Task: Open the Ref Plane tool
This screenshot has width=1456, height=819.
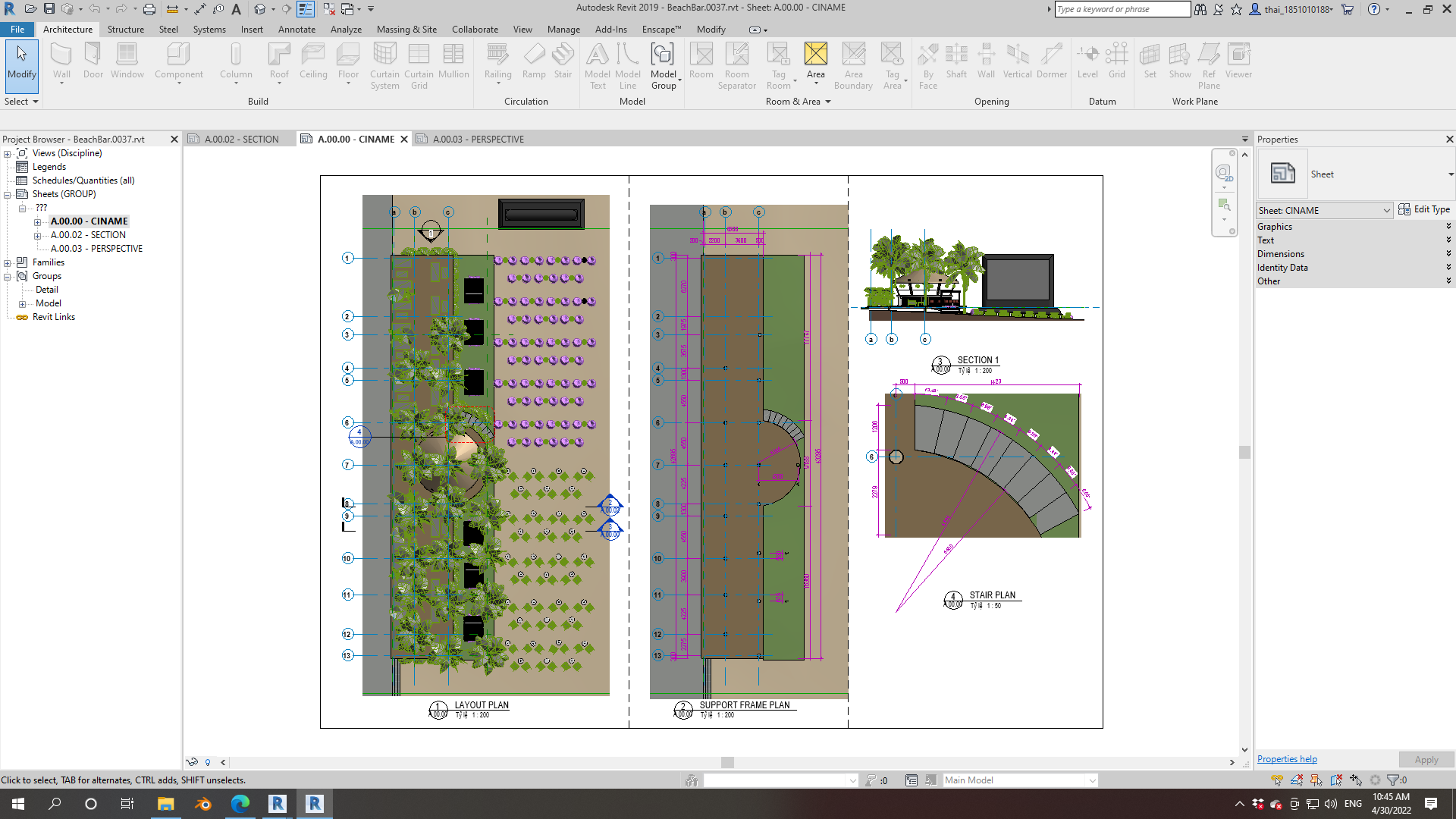Action: tap(1209, 65)
